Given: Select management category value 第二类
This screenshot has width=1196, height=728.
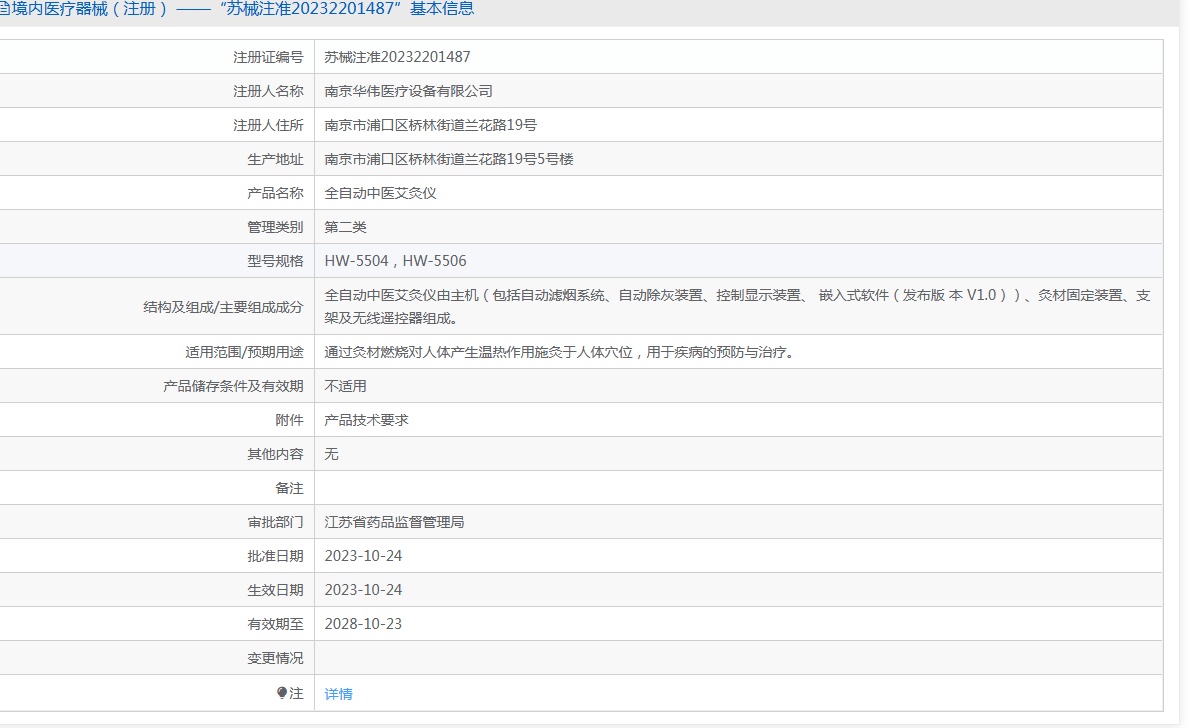Looking at the screenshot, I should pyautogui.click(x=346, y=227).
